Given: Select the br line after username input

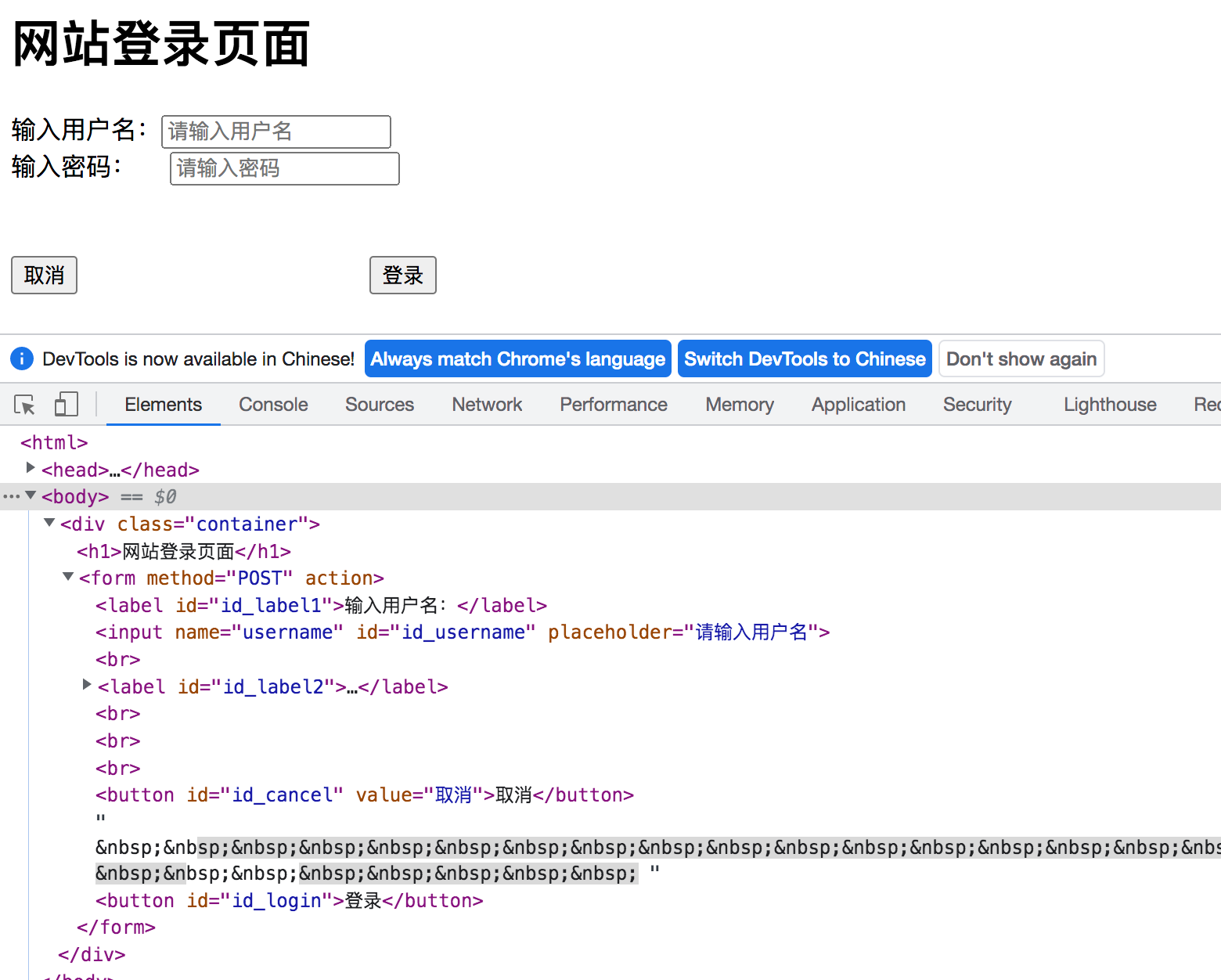Looking at the screenshot, I should tap(118, 659).
